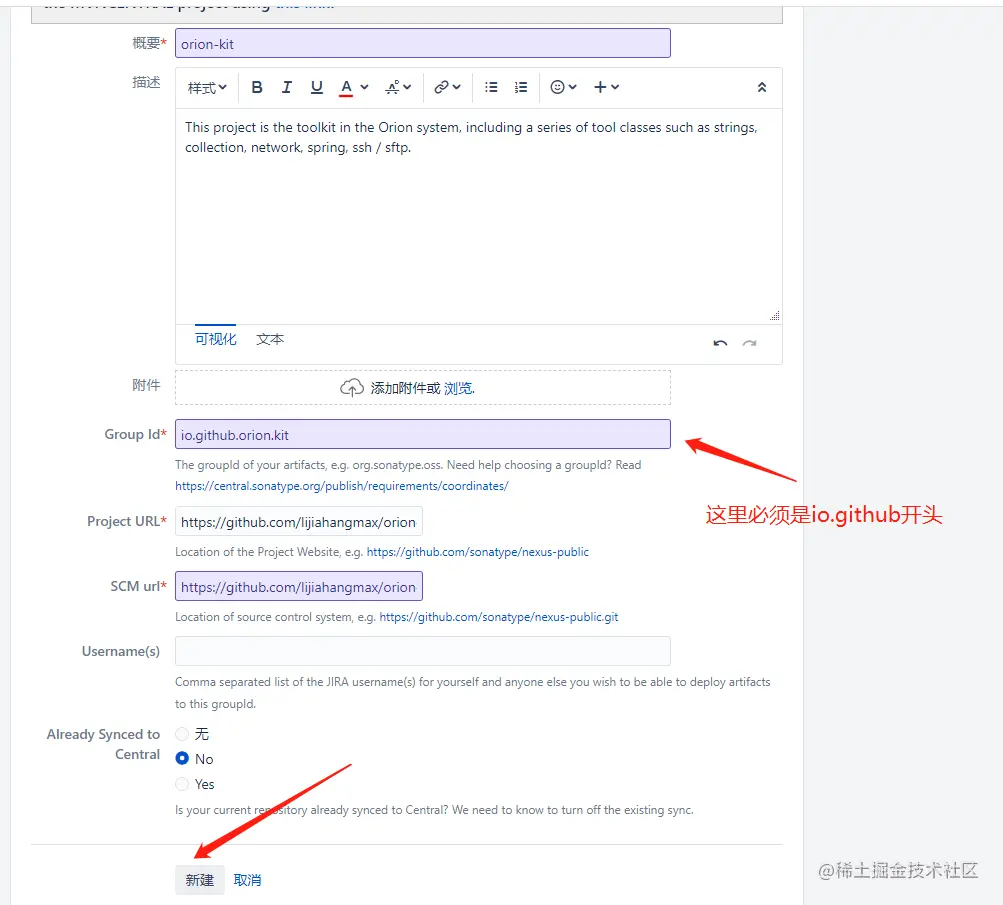Focus the SCM url input field

299,586
